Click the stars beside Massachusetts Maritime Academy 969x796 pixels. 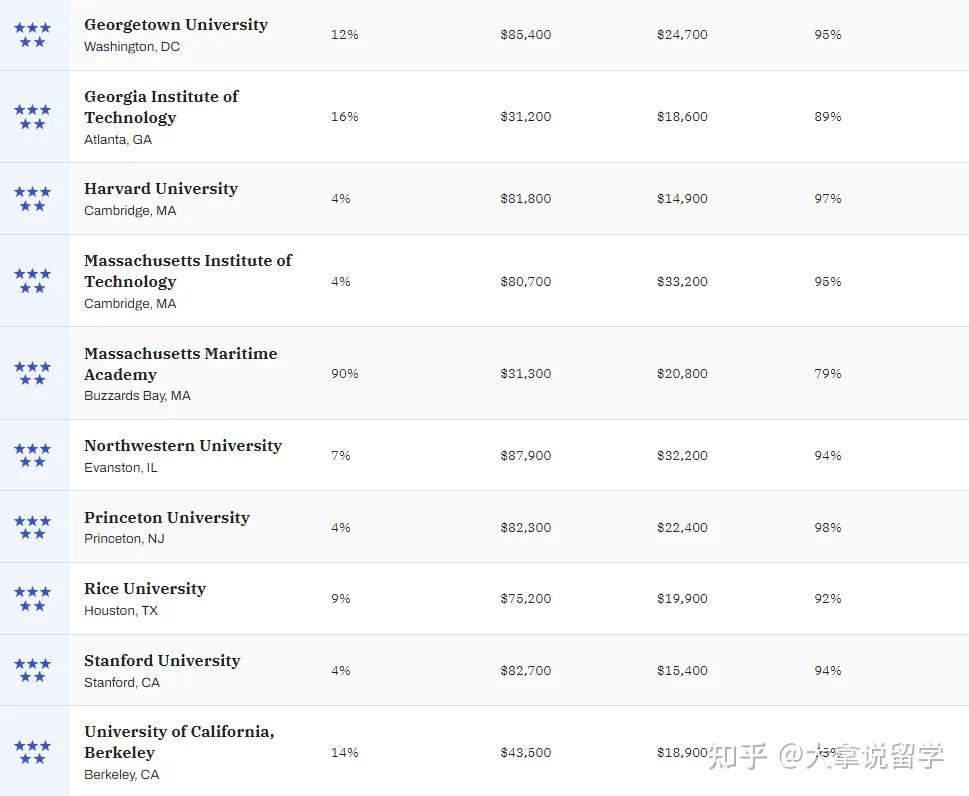click(x=32, y=373)
